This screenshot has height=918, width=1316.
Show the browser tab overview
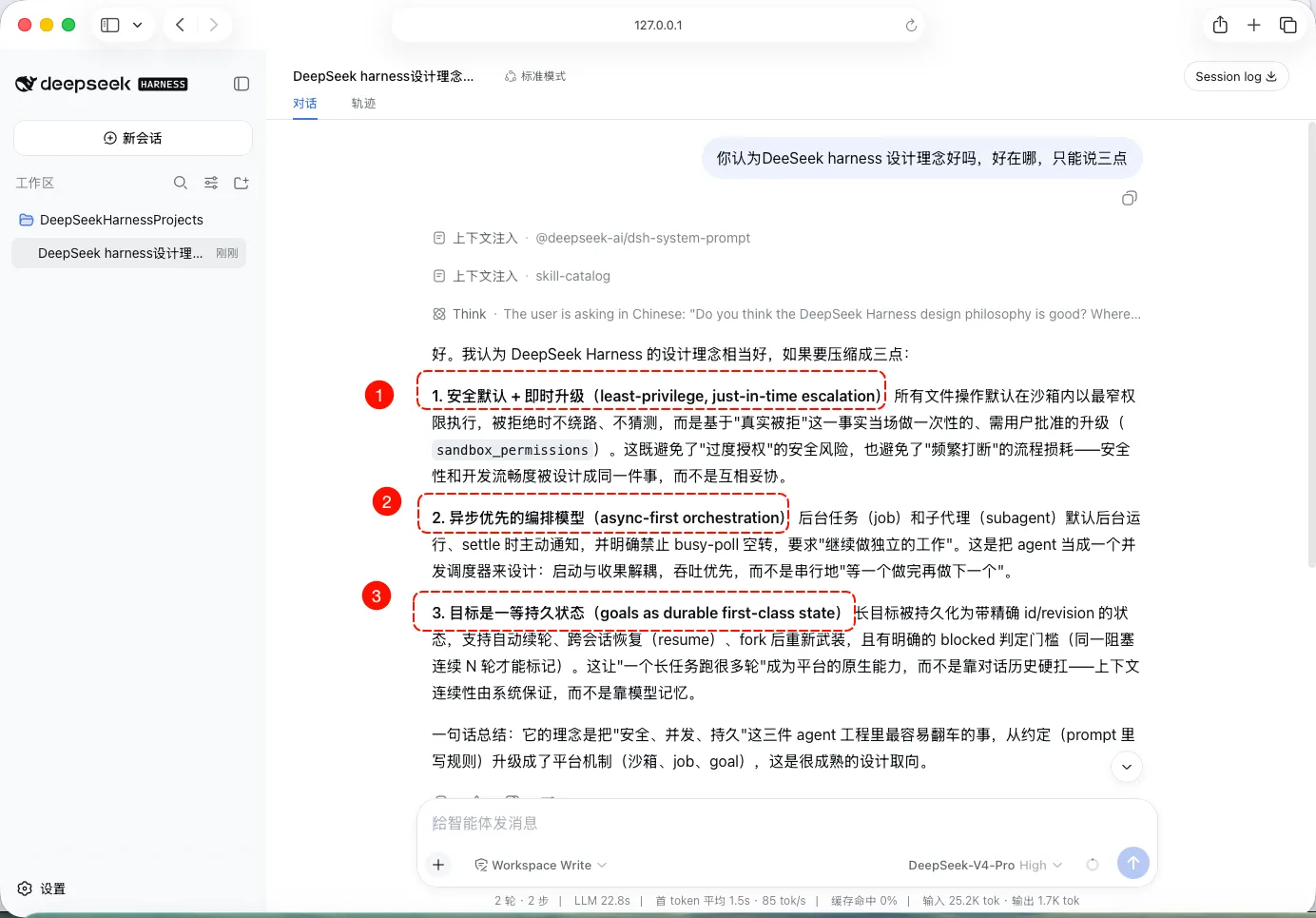coord(1288,25)
